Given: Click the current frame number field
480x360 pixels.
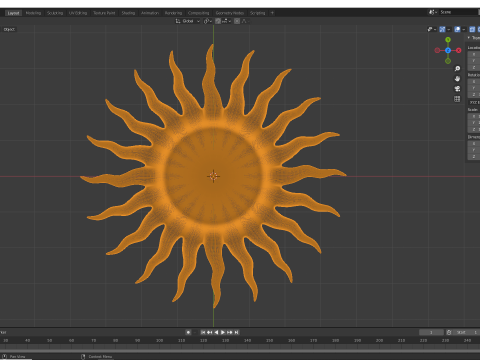Looking at the screenshot, I should (431, 332).
